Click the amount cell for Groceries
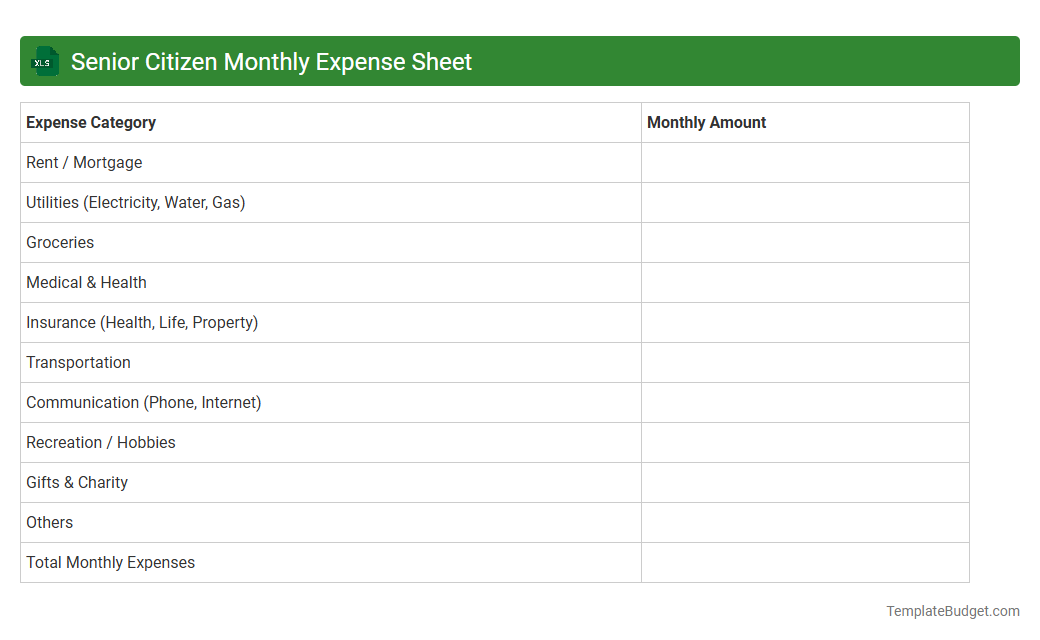 tap(805, 242)
